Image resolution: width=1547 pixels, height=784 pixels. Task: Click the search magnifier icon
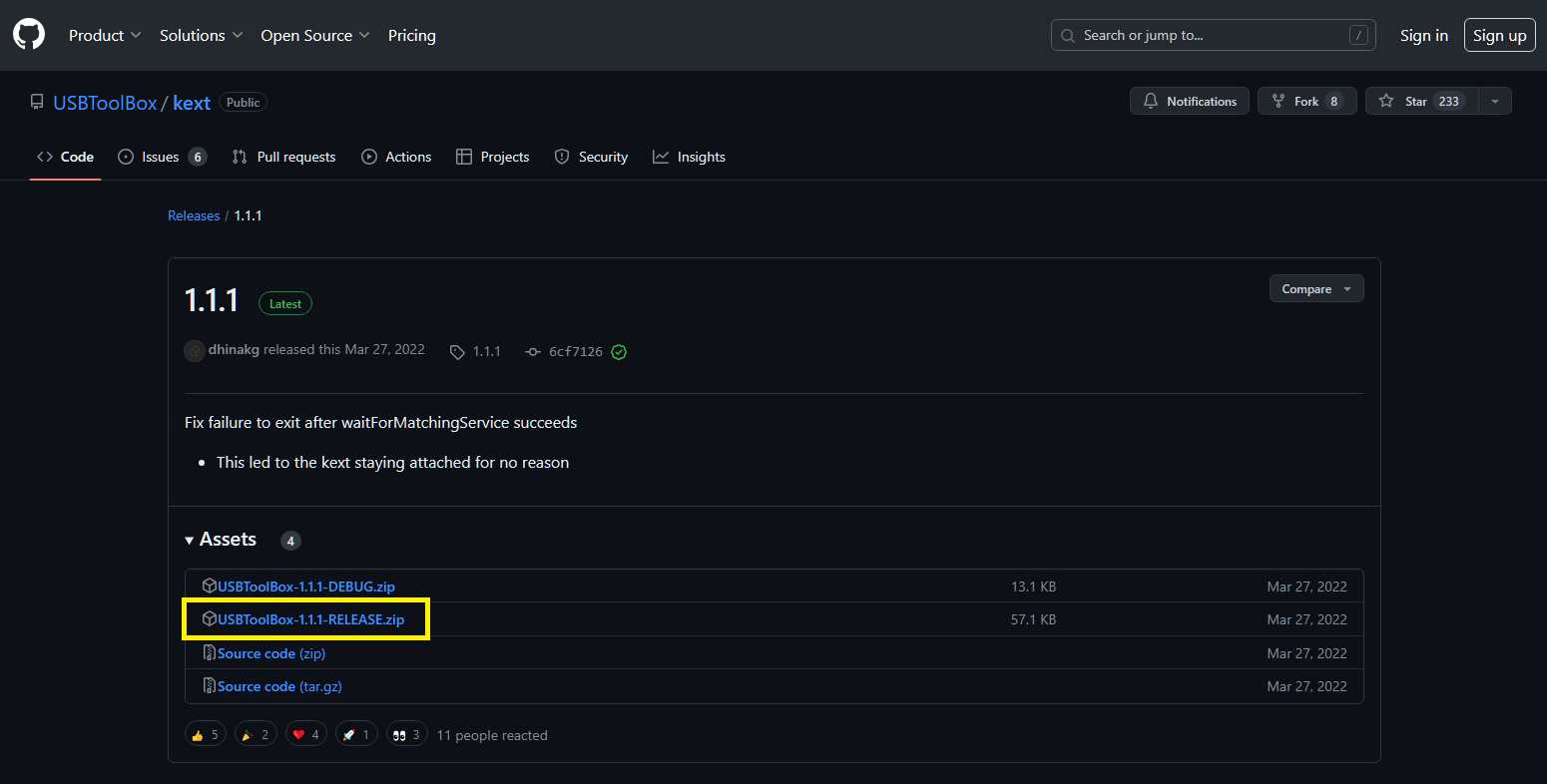point(1068,35)
